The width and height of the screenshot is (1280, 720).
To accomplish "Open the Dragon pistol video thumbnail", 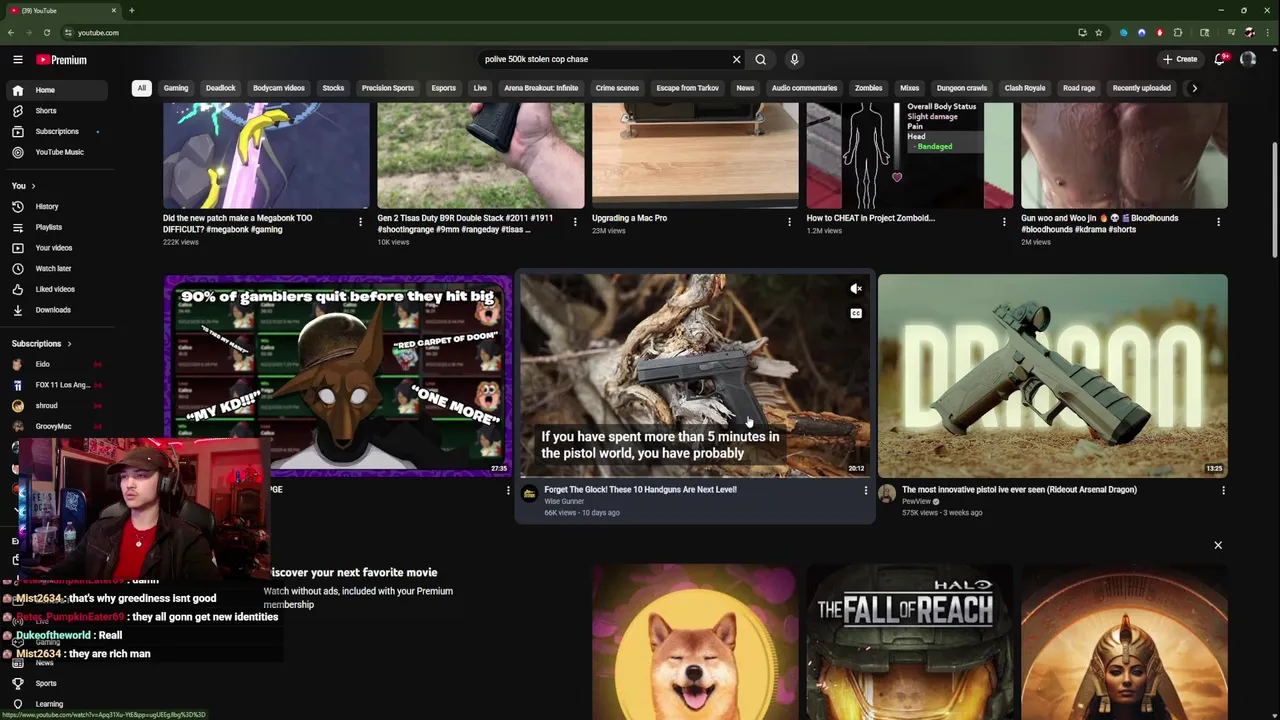I will point(1053,376).
